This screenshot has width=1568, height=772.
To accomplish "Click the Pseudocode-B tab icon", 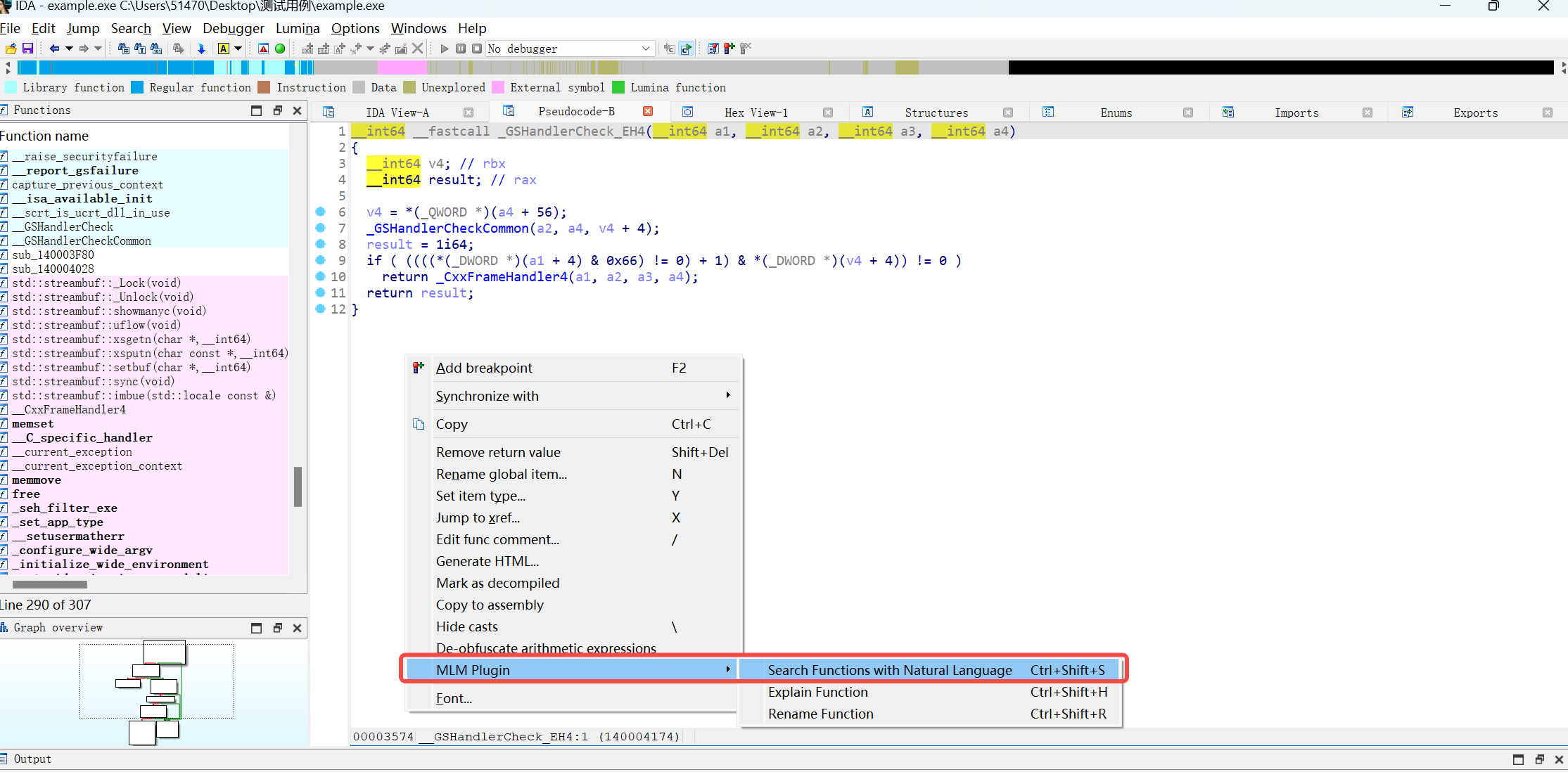I will 509,111.
